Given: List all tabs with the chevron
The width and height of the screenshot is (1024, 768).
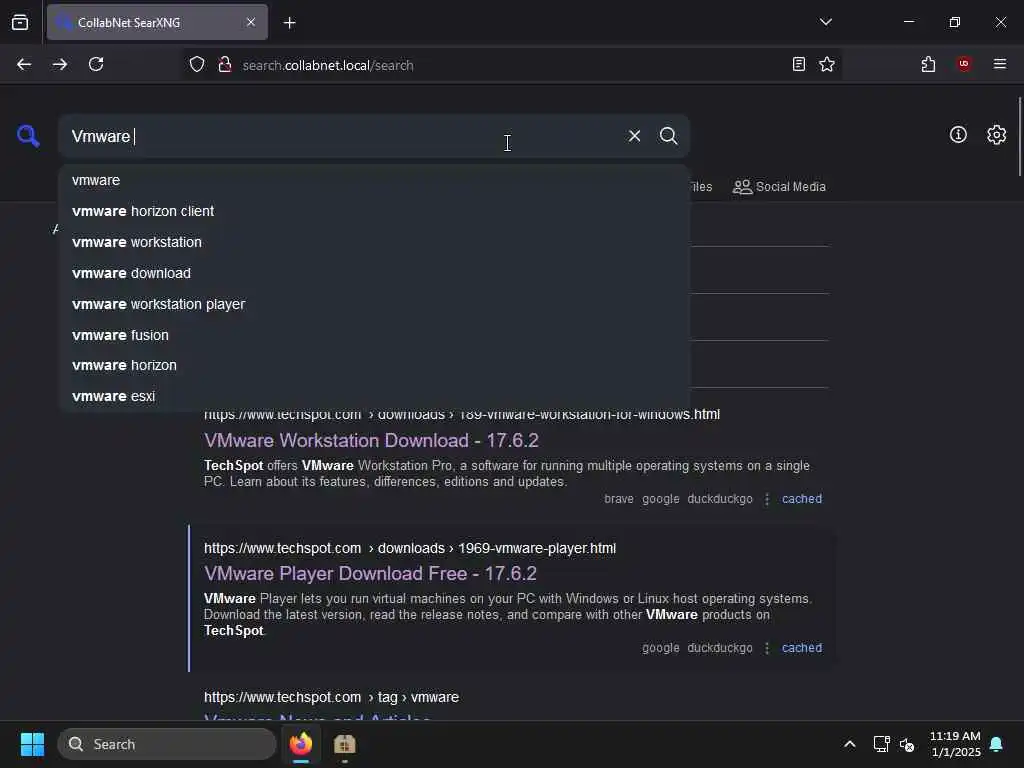Looking at the screenshot, I should 825,22.
